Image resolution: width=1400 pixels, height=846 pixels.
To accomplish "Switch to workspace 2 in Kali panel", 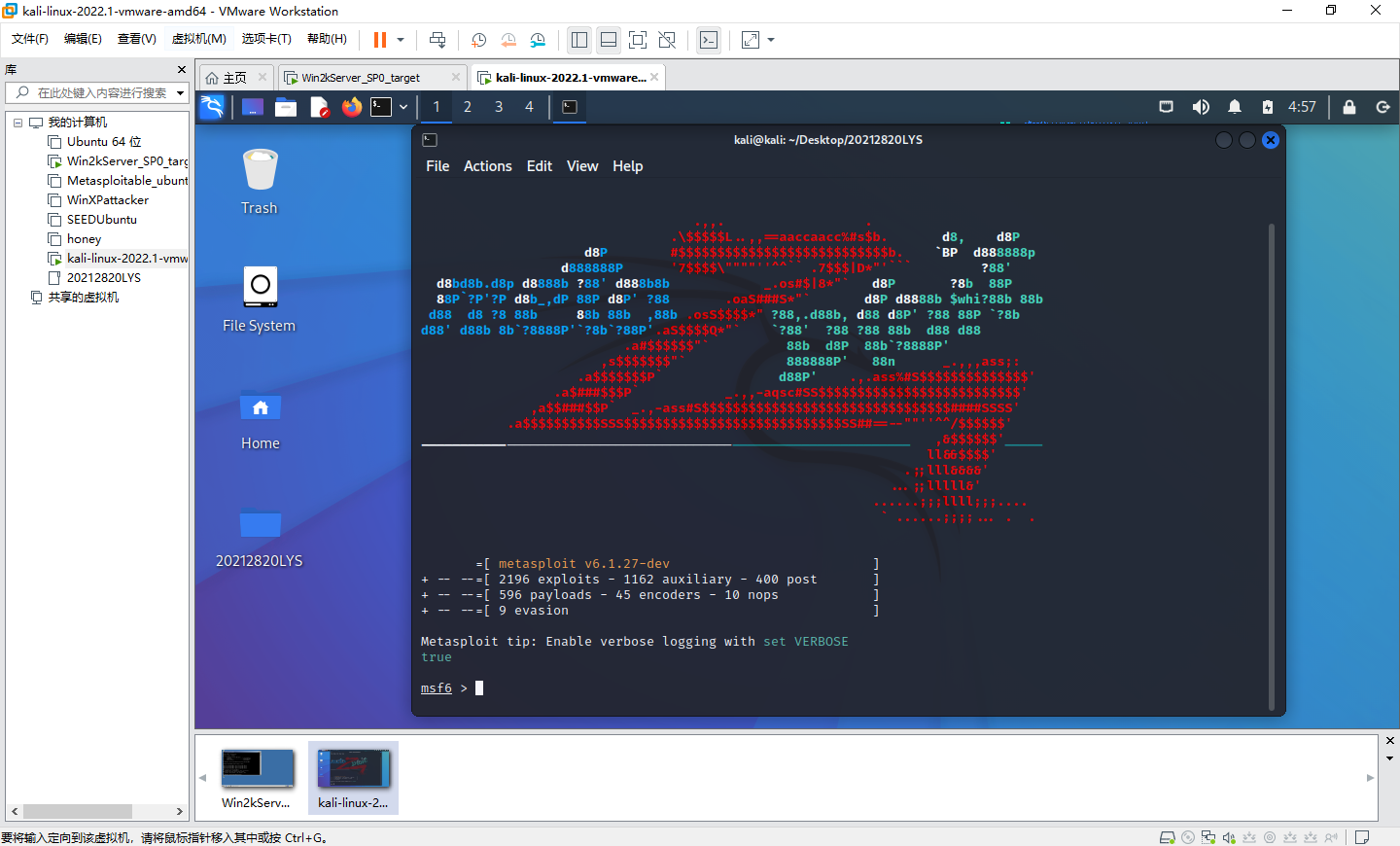I will pos(468,107).
